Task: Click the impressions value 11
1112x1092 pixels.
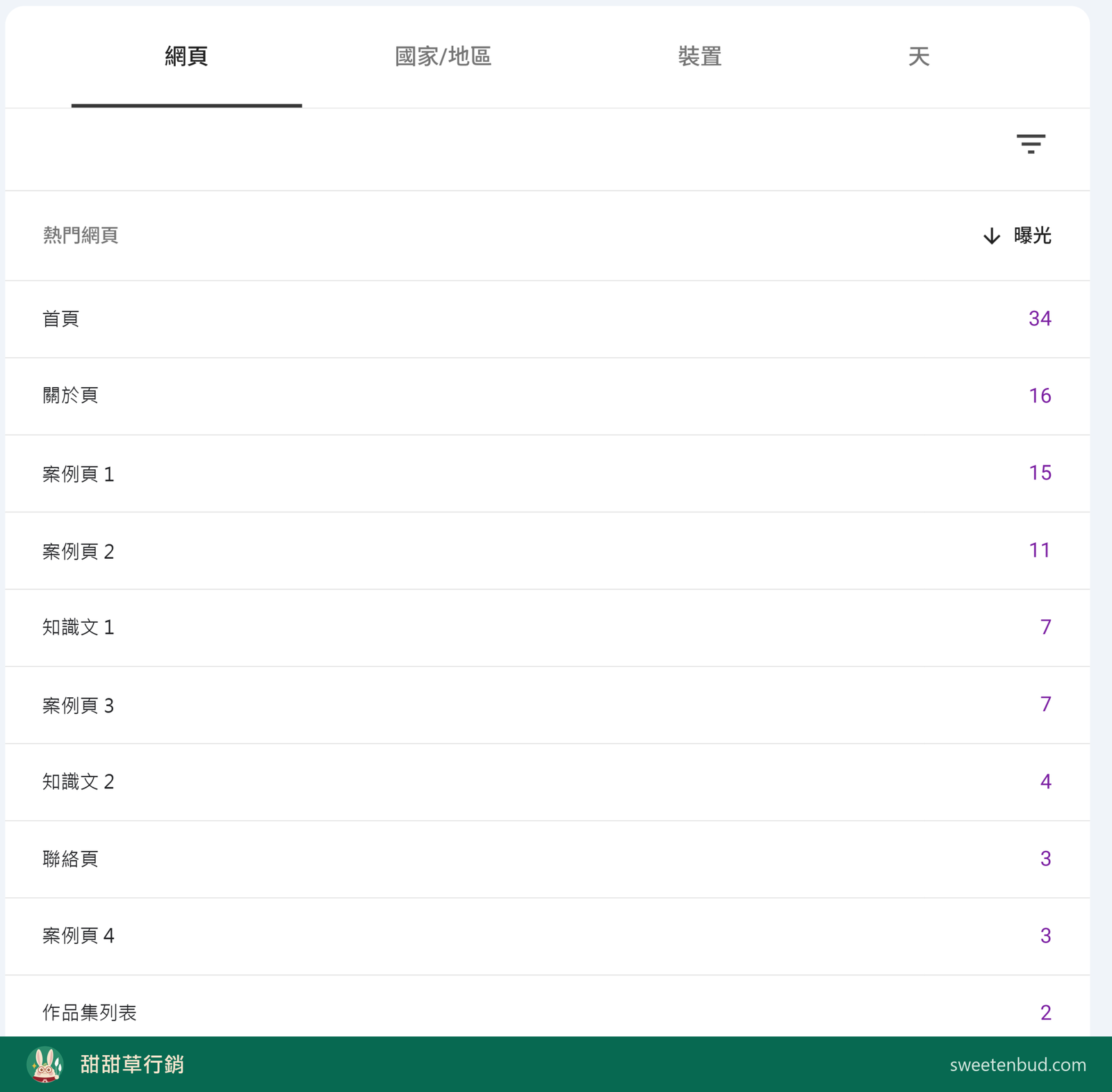Action: tap(1040, 550)
